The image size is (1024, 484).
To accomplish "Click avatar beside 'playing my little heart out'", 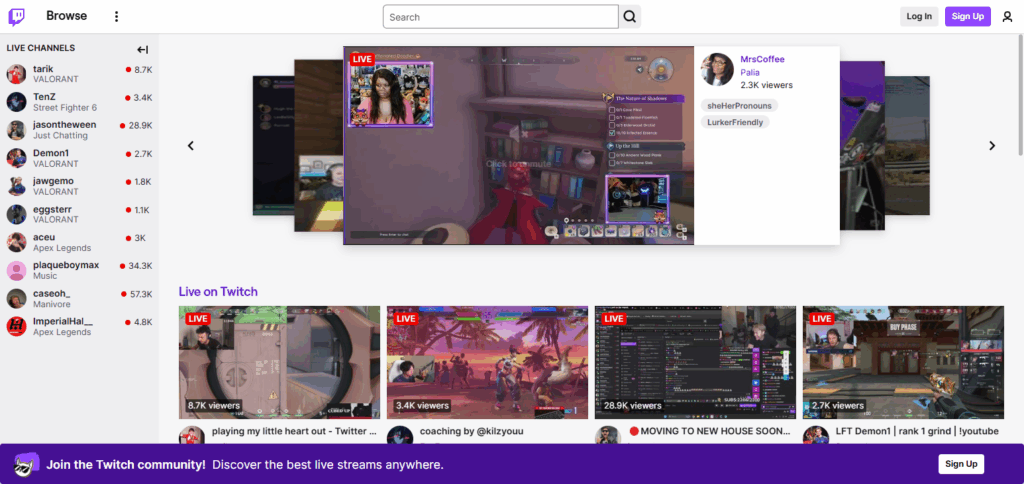I will (192, 436).
